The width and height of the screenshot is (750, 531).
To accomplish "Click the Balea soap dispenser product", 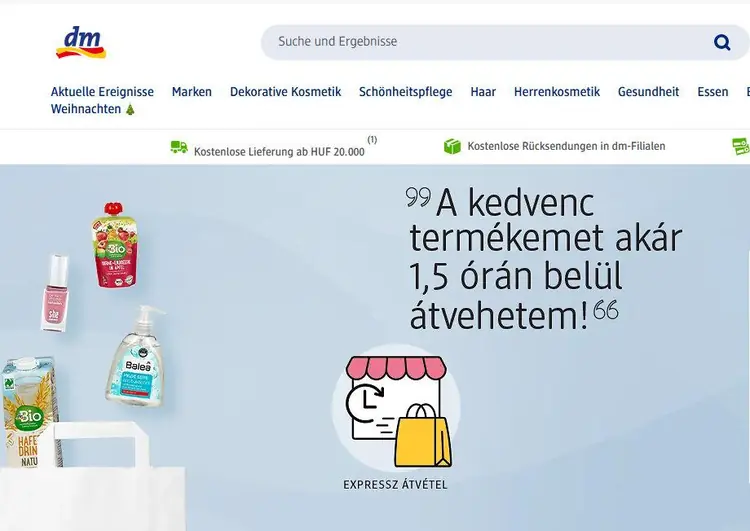I will click(137, 356).
